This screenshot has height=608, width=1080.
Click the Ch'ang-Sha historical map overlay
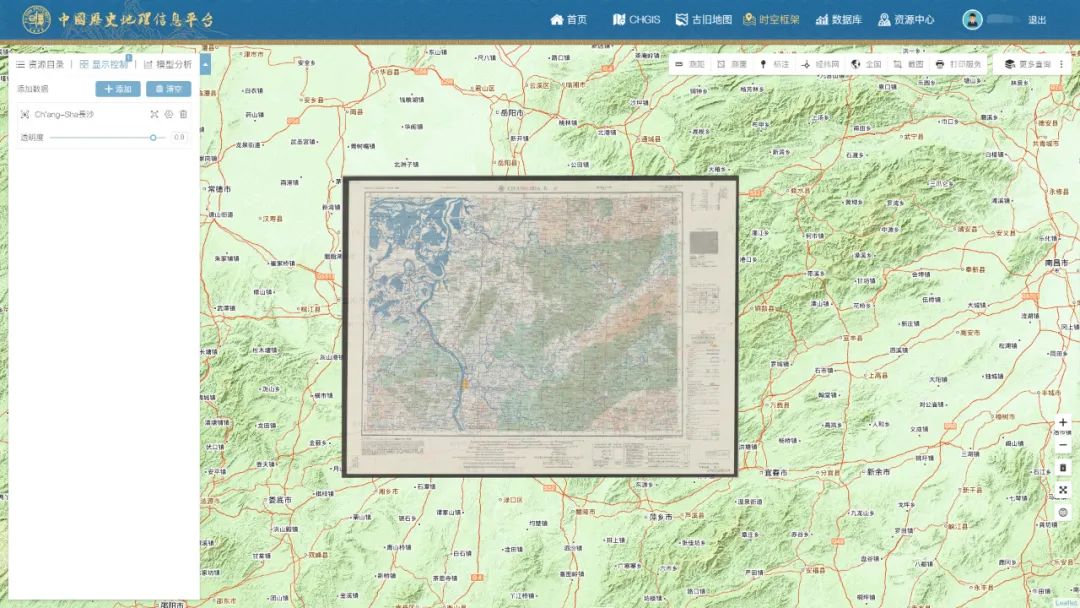click(540, 326)
